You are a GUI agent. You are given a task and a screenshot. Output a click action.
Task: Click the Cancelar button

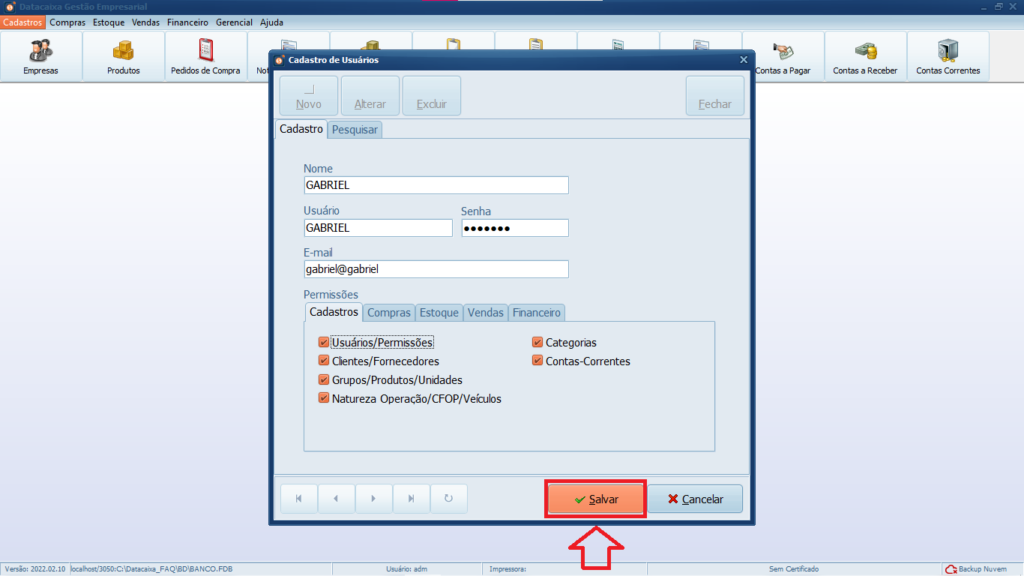point(695,499)
